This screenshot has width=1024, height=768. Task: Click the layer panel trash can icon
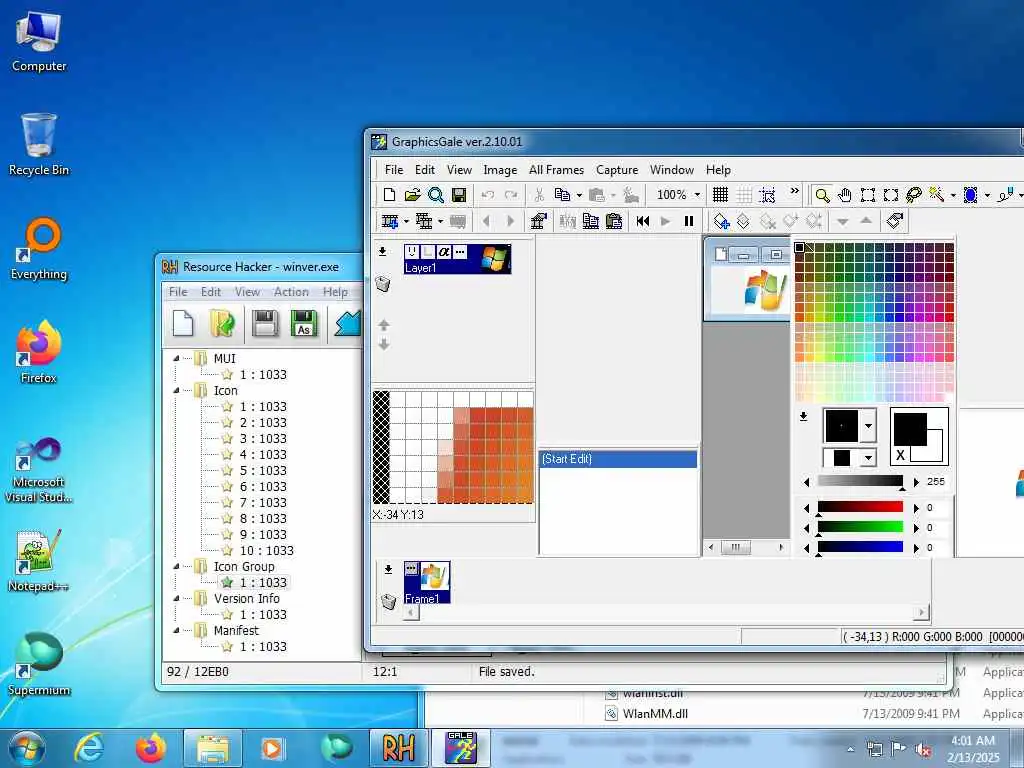(383, 283)
